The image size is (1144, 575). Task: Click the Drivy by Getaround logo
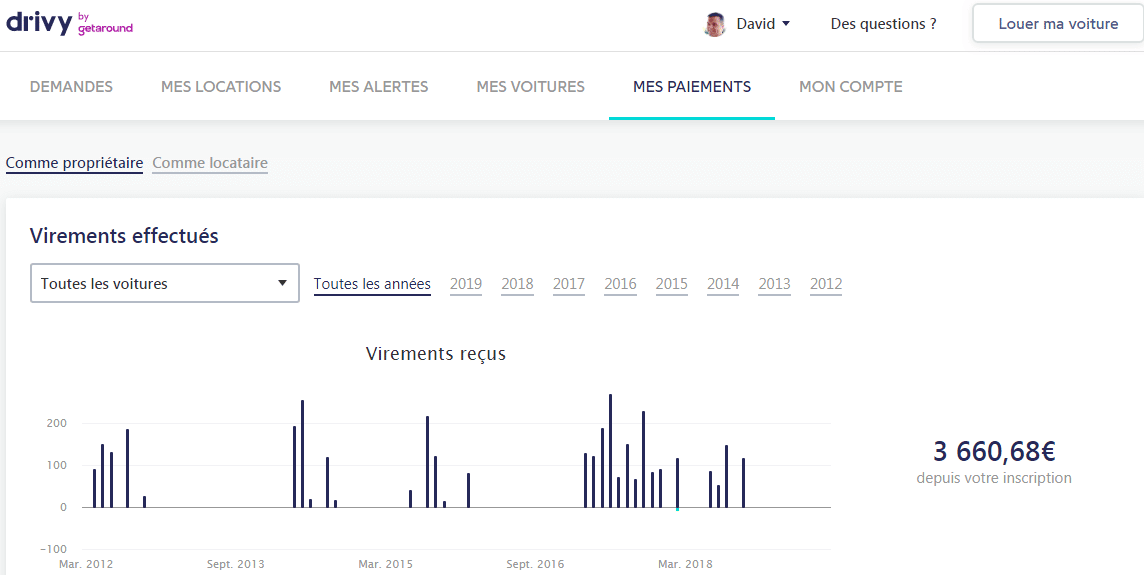pos(69,24)
